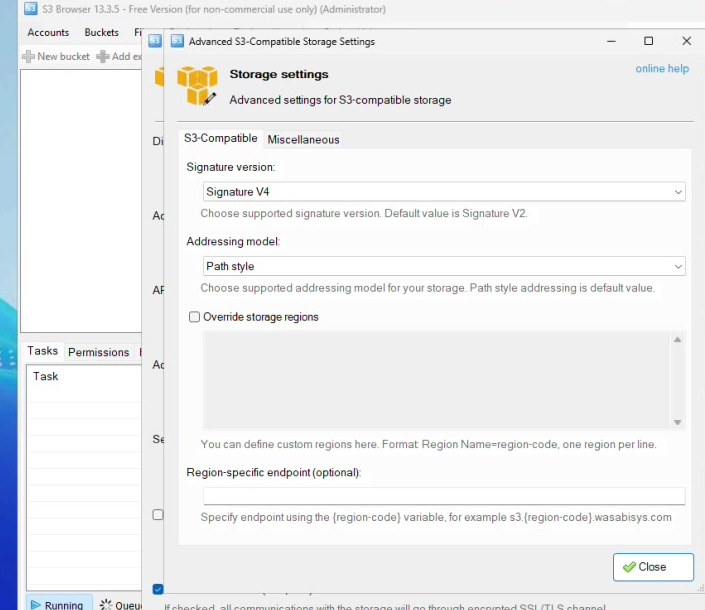Click the 'Storage settings' heading text
705x610 pixels.
279,74
